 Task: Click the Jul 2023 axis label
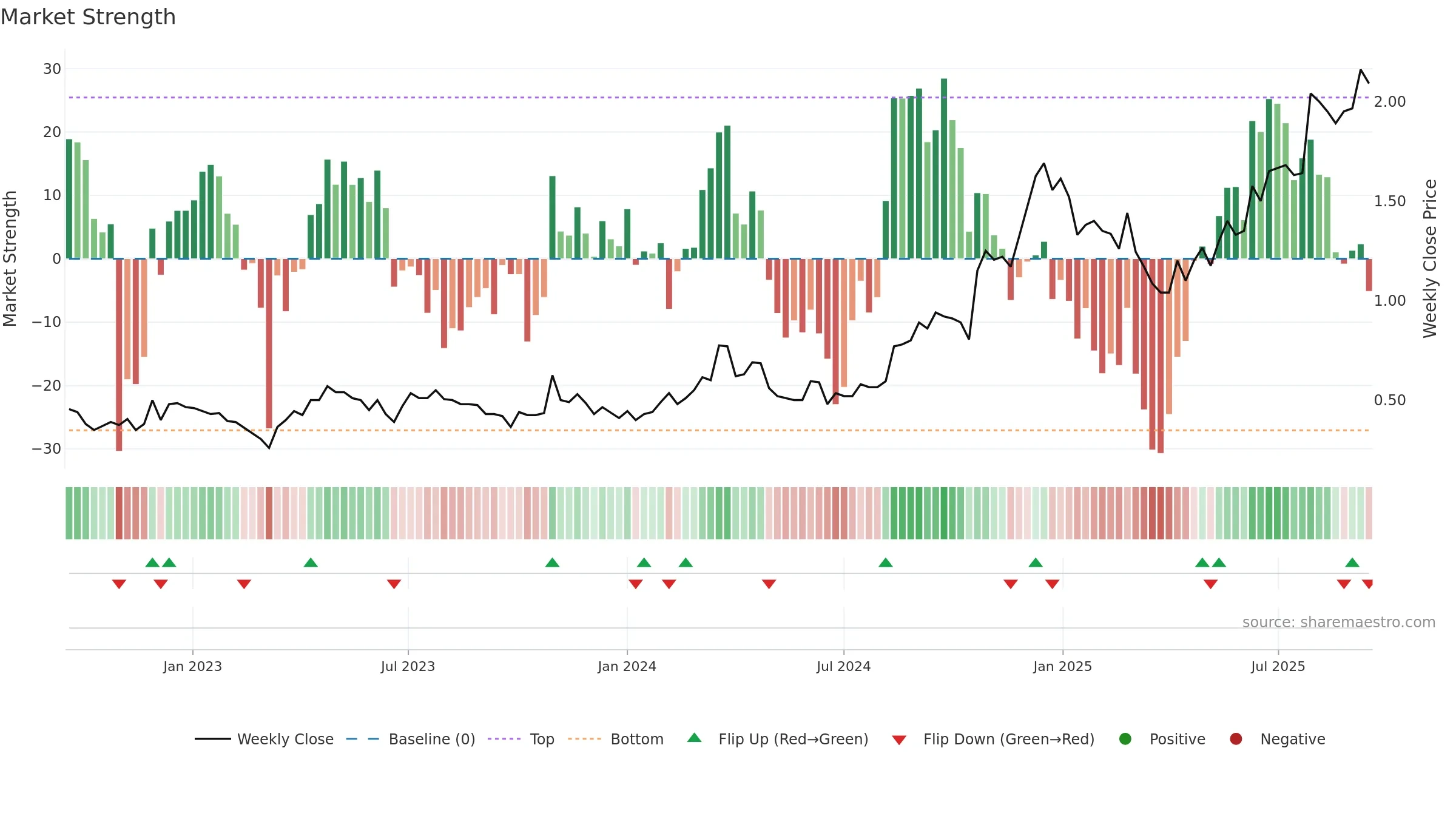click(x=408, y=666)
